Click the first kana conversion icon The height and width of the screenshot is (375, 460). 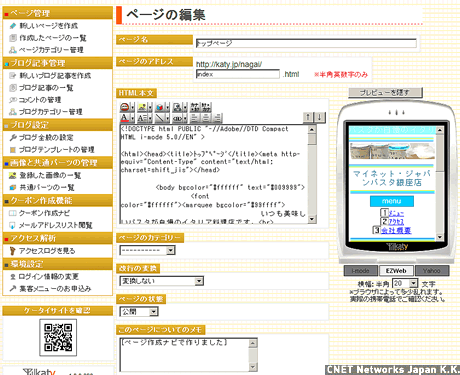(x=195, y=107)
